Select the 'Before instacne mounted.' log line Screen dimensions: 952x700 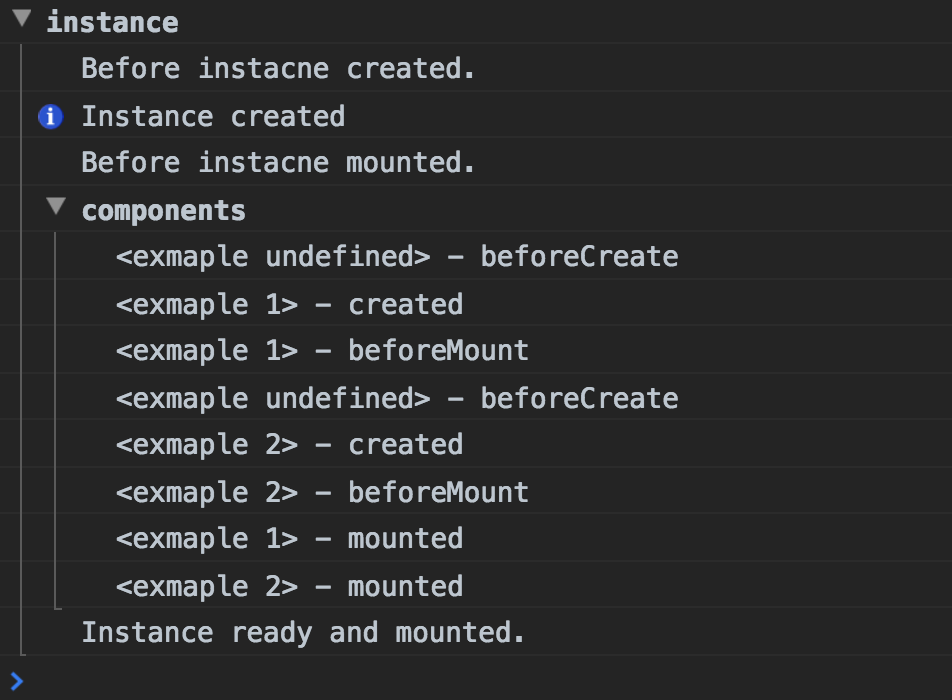pos(277,162)
